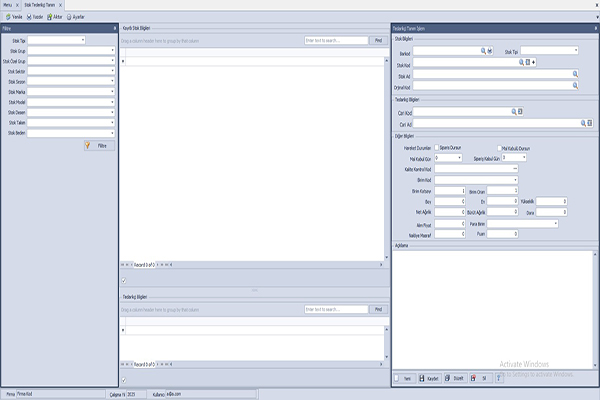Enable the Sipariş Durdur checkbox
Viewport: 600px width, 400px height.
click(x=436, y=147)
